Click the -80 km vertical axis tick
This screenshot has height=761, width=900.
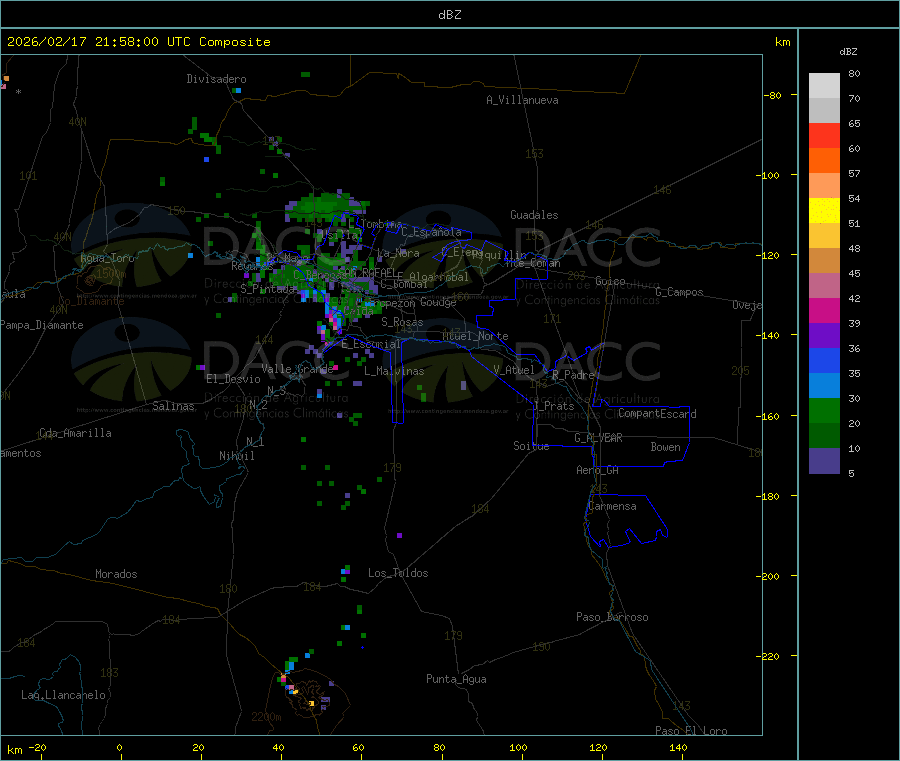pos(772,95)
